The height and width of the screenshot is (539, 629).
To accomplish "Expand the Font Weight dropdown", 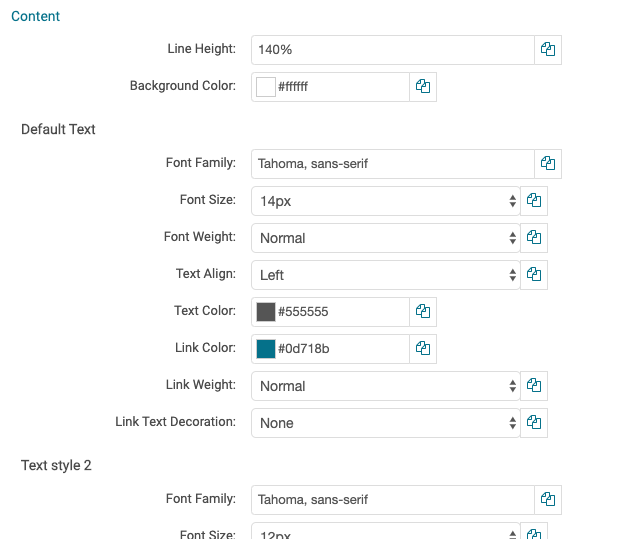I will 385,238.
